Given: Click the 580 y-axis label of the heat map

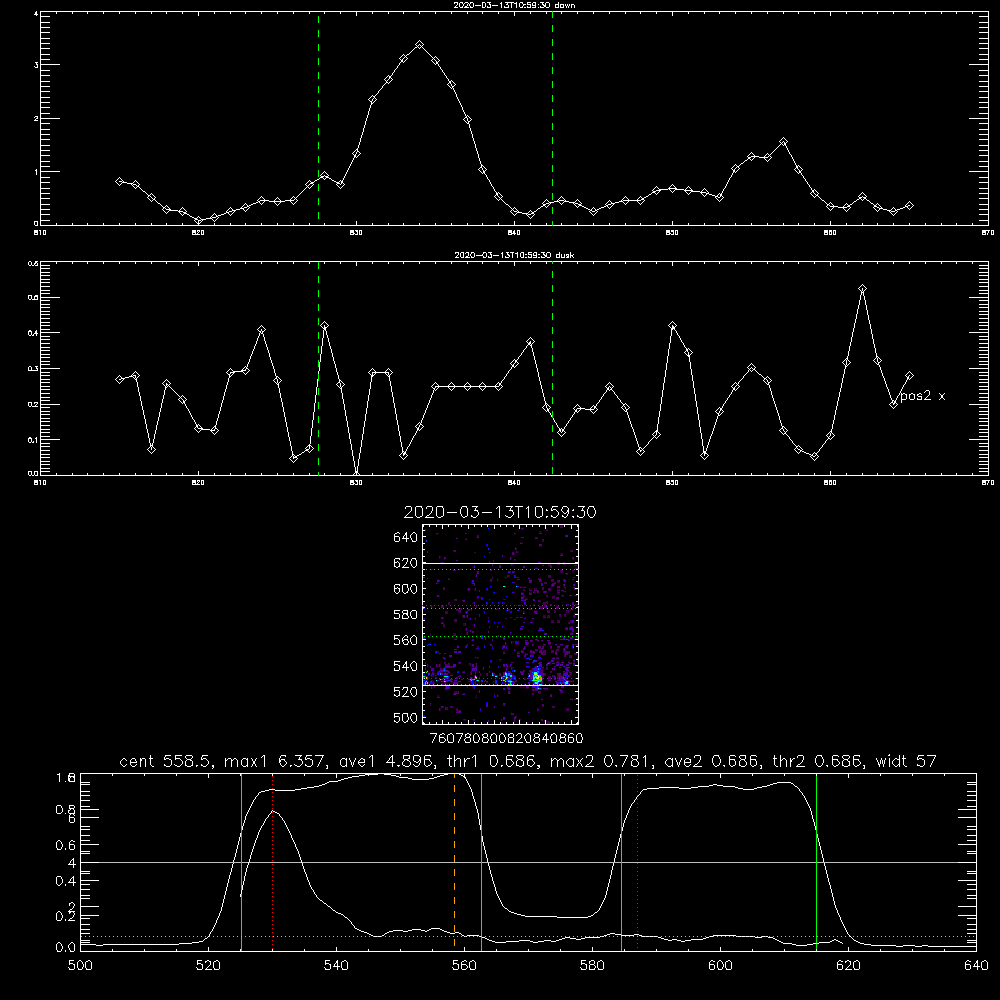Looking at the screenshot, I should point(405,615).
